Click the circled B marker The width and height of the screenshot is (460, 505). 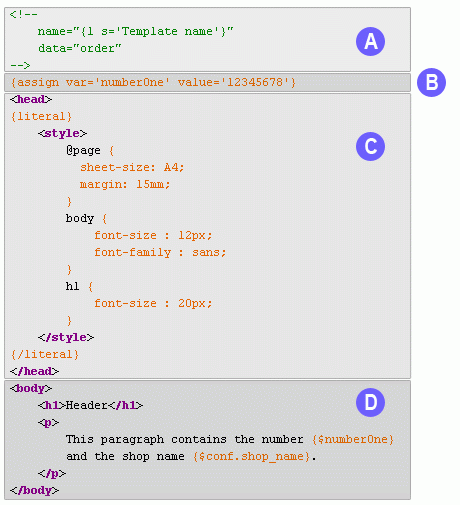(431, 82)
